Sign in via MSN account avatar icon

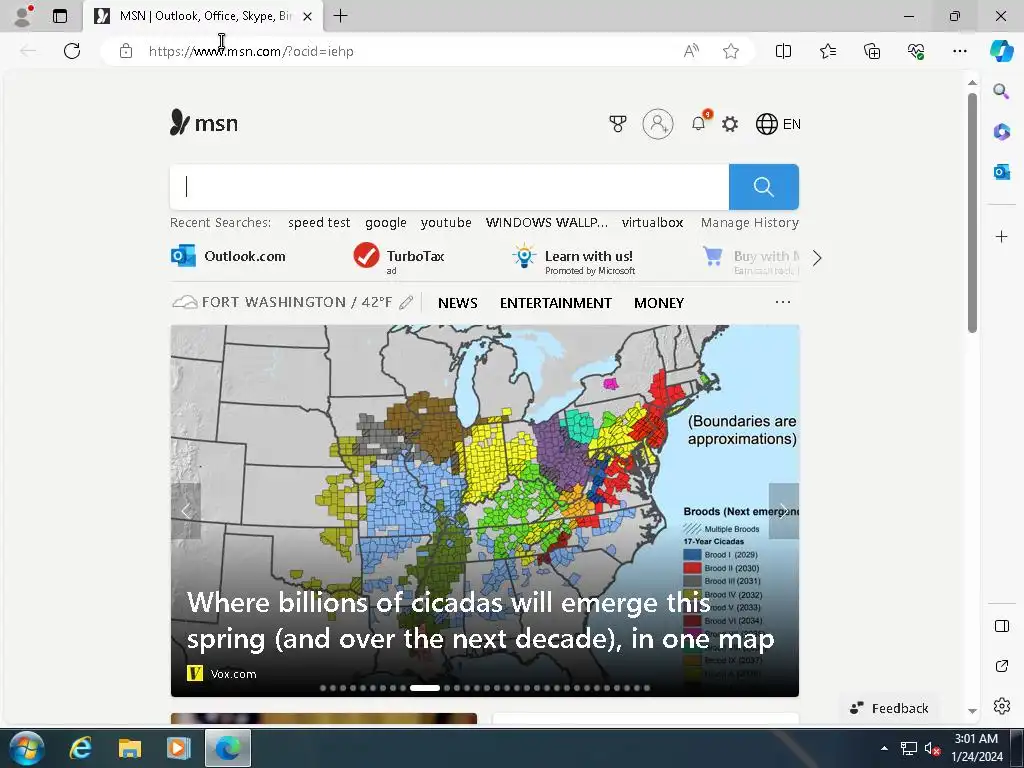[x=658, y=123]
